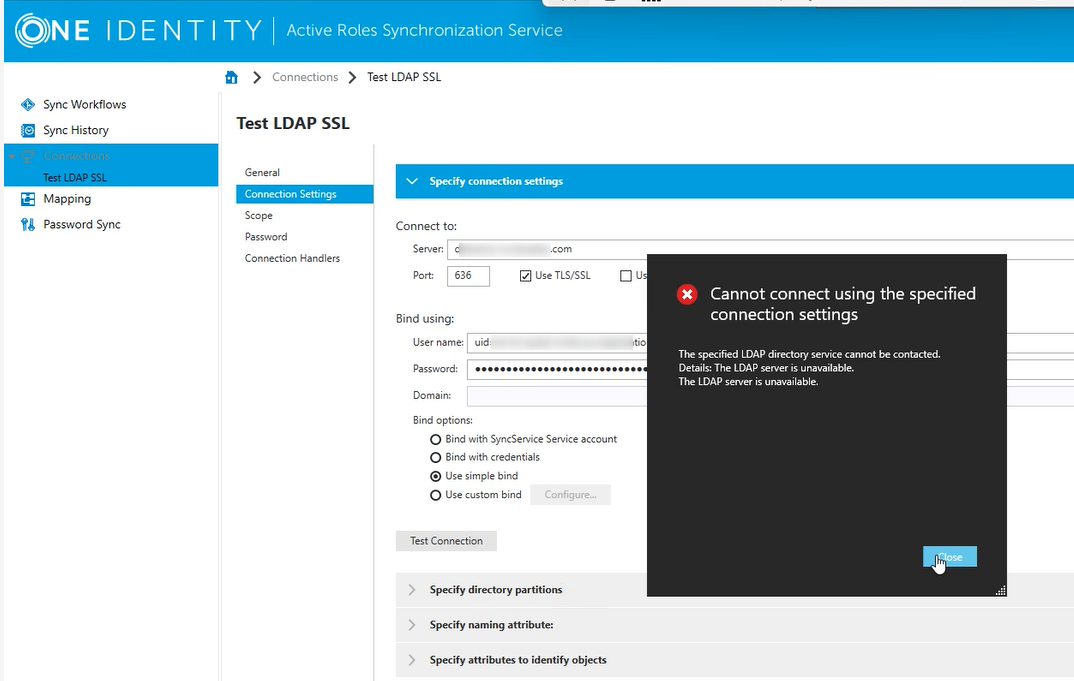The width and height of the screenshot is (1074, 681).
Task: Click the Test LDAP SSL page heading
Action: pos(293,123)
